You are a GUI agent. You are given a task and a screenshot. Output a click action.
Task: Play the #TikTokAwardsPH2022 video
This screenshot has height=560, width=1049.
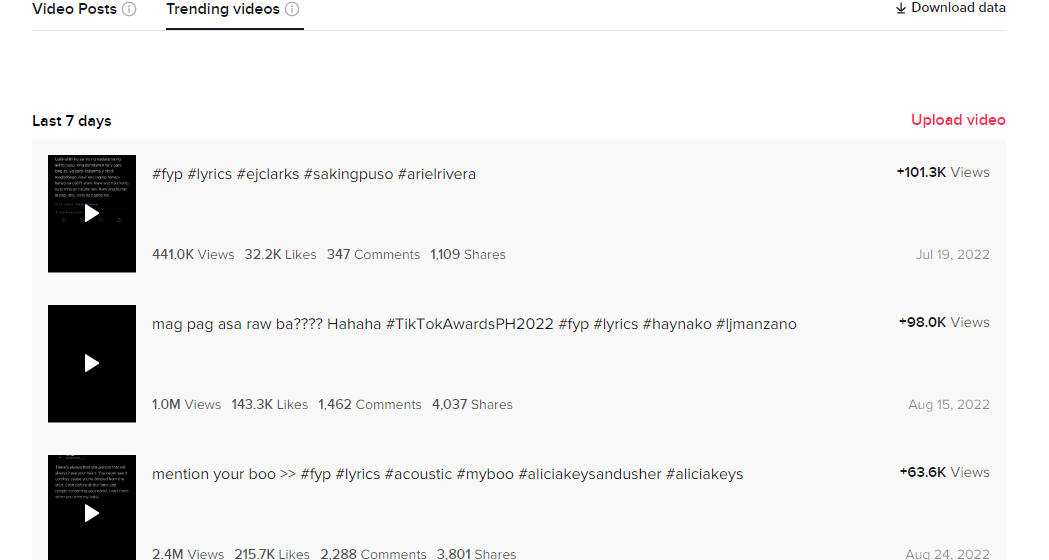point(92,363)
